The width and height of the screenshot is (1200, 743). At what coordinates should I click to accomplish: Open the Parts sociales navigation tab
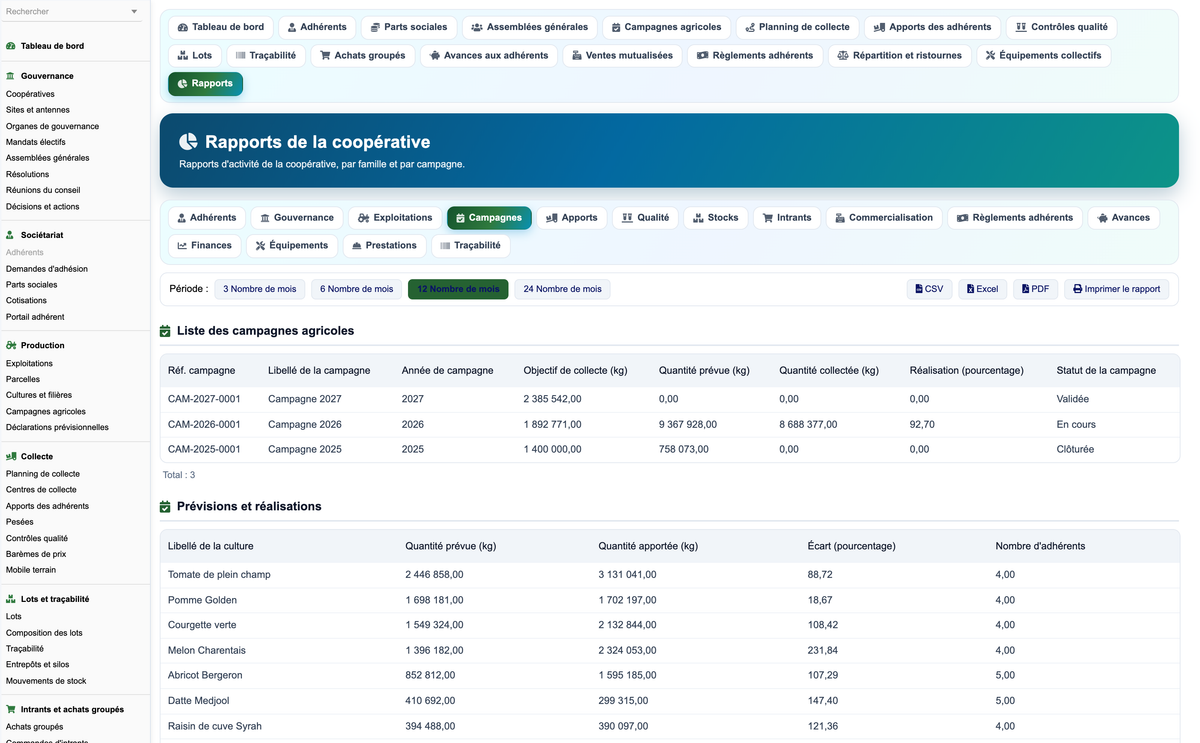(409, 27)
